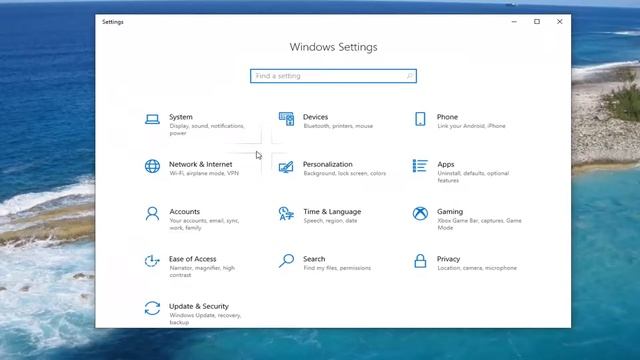Open the System settings link

click(x=181, y=117)
